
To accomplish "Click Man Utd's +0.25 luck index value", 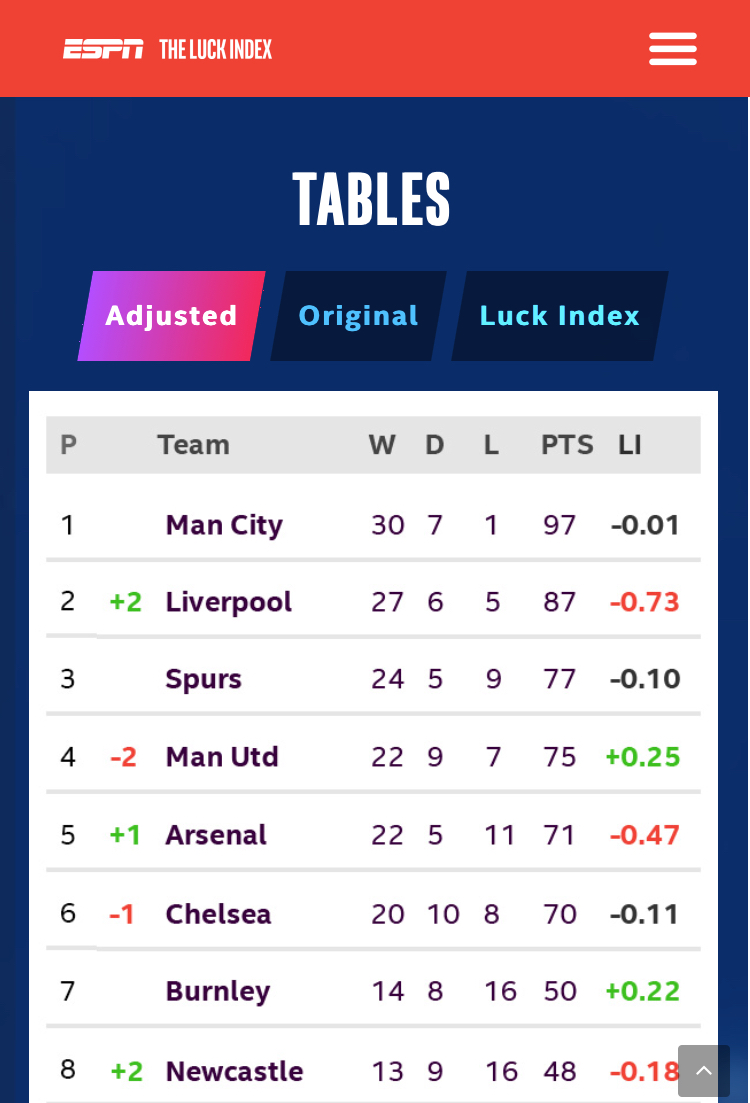I will tap(643, 757).
